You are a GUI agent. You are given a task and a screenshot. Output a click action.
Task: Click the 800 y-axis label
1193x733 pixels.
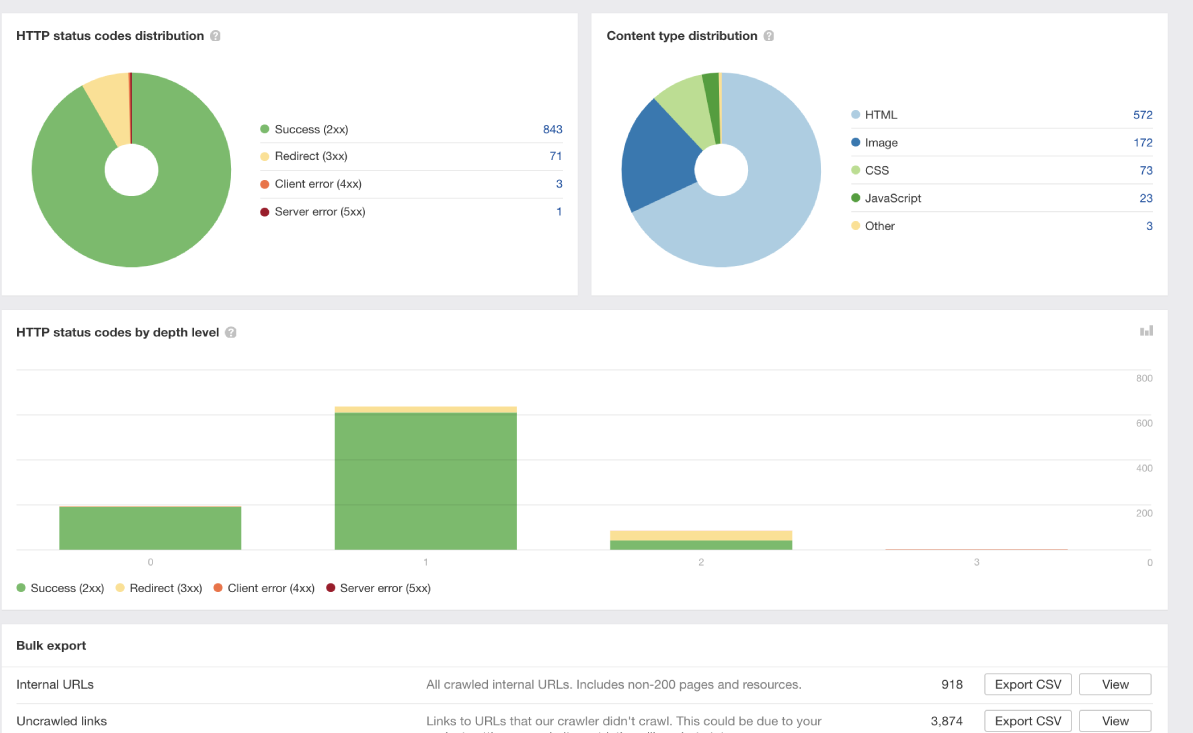(x=1144, y=378)
